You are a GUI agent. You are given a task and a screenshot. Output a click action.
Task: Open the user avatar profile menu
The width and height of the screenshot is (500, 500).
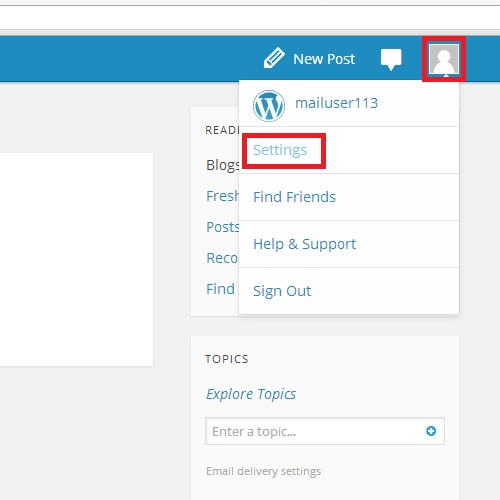pos(444,59)
